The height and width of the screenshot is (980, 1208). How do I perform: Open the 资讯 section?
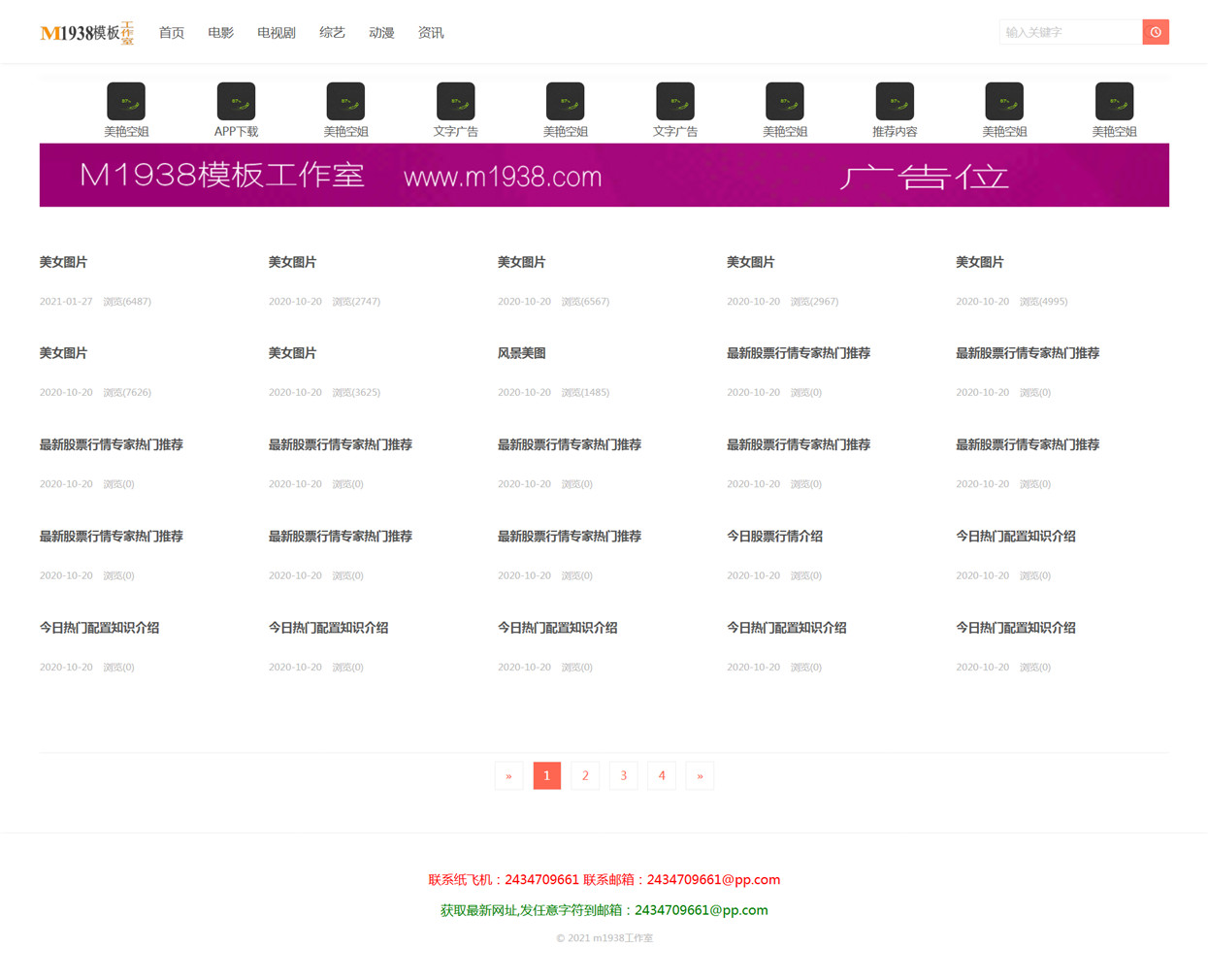(431, 33)
